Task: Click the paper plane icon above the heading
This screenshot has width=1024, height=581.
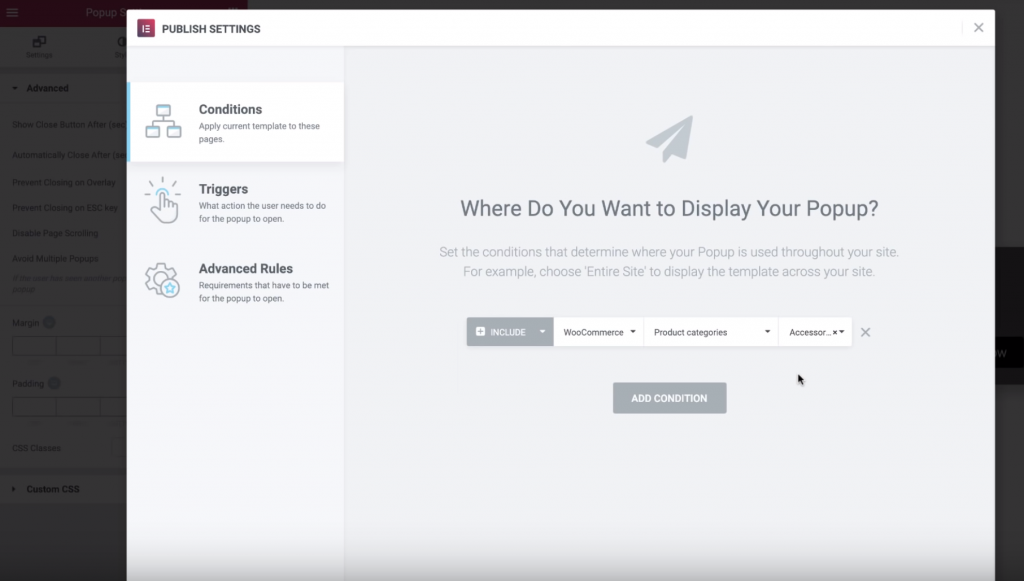Action: (x=669, y=139)
